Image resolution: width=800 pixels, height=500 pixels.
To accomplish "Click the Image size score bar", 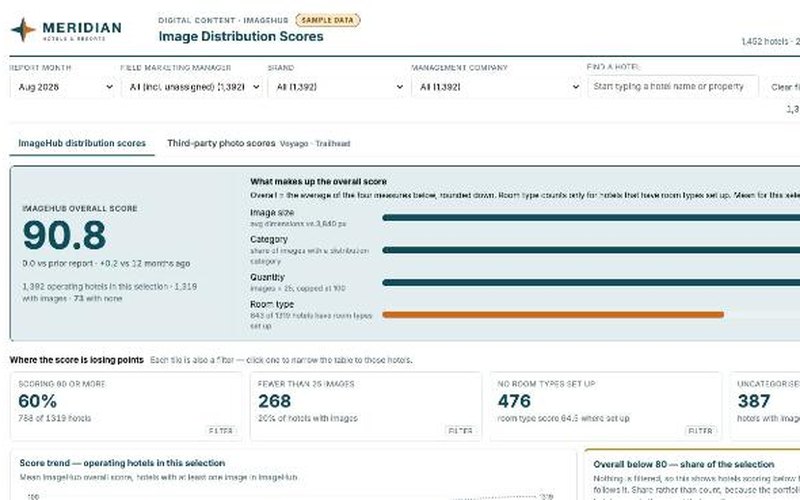I will (x=591, y=218).
